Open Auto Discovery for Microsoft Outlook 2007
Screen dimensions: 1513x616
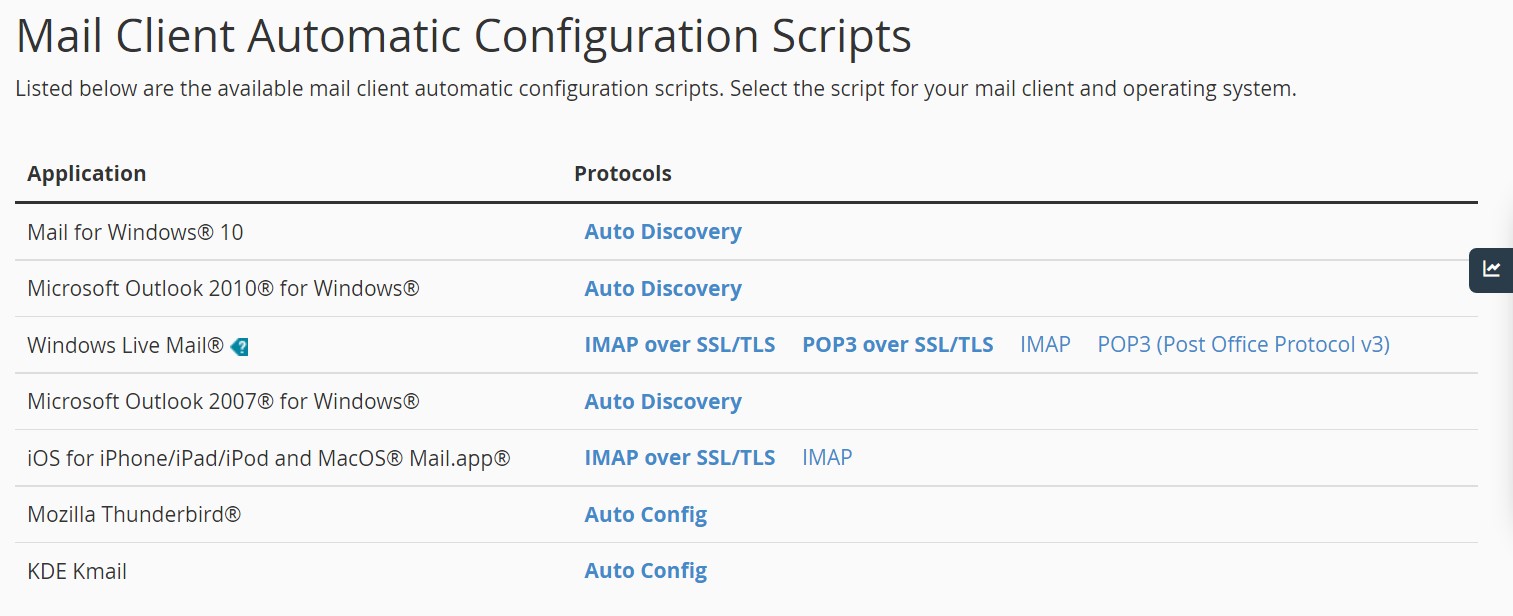[x=663, y=402]
